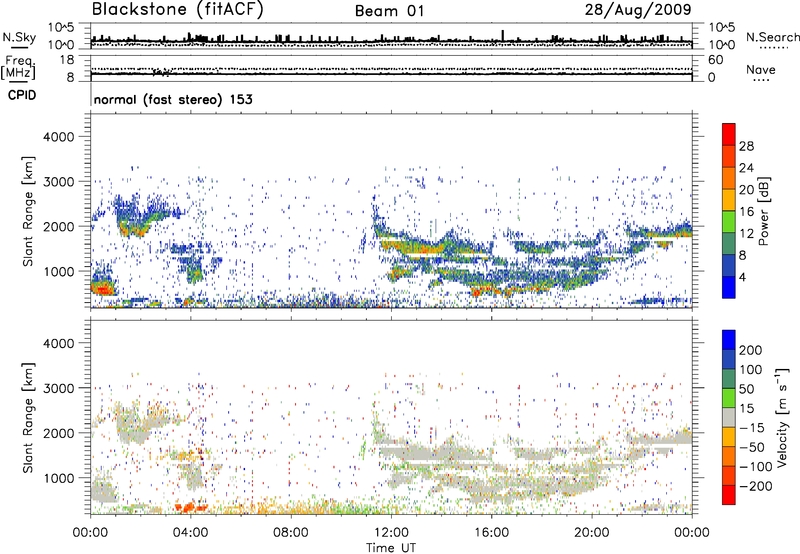The width and height of the screenshot is (800, 554).
Task: Click the "28" value on Power scale
Action: (x=746, y=146)
